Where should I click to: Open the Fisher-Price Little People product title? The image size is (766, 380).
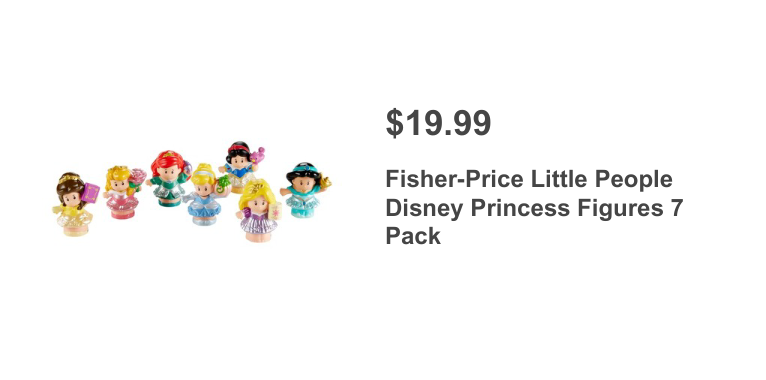click(x=534, y=208)
